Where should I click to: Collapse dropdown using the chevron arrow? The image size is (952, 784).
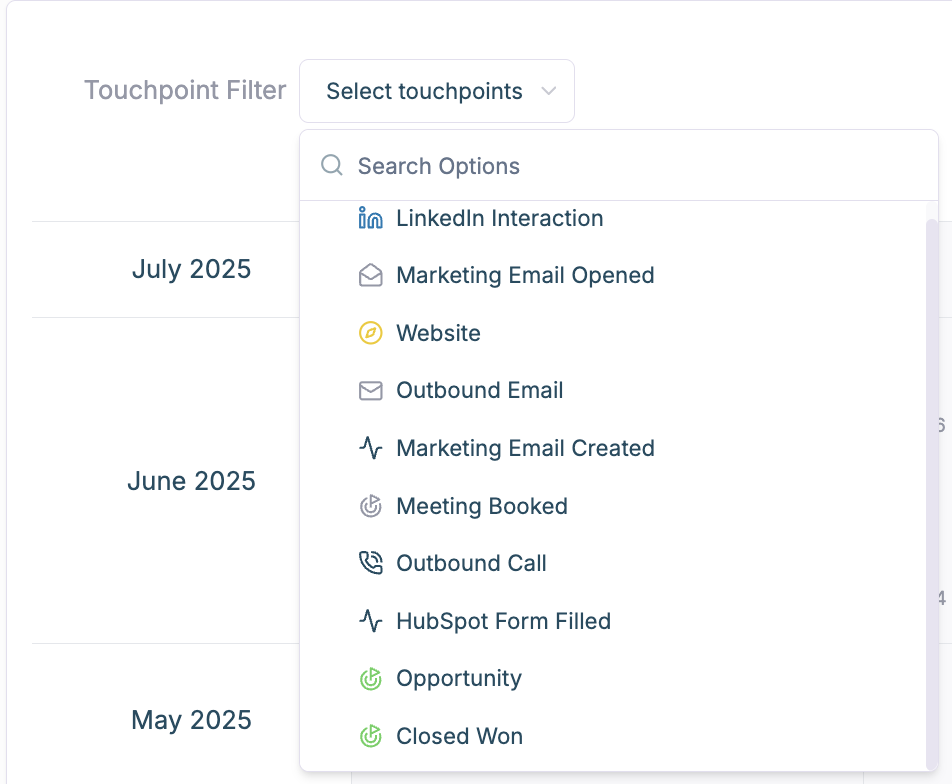point(548,91)
